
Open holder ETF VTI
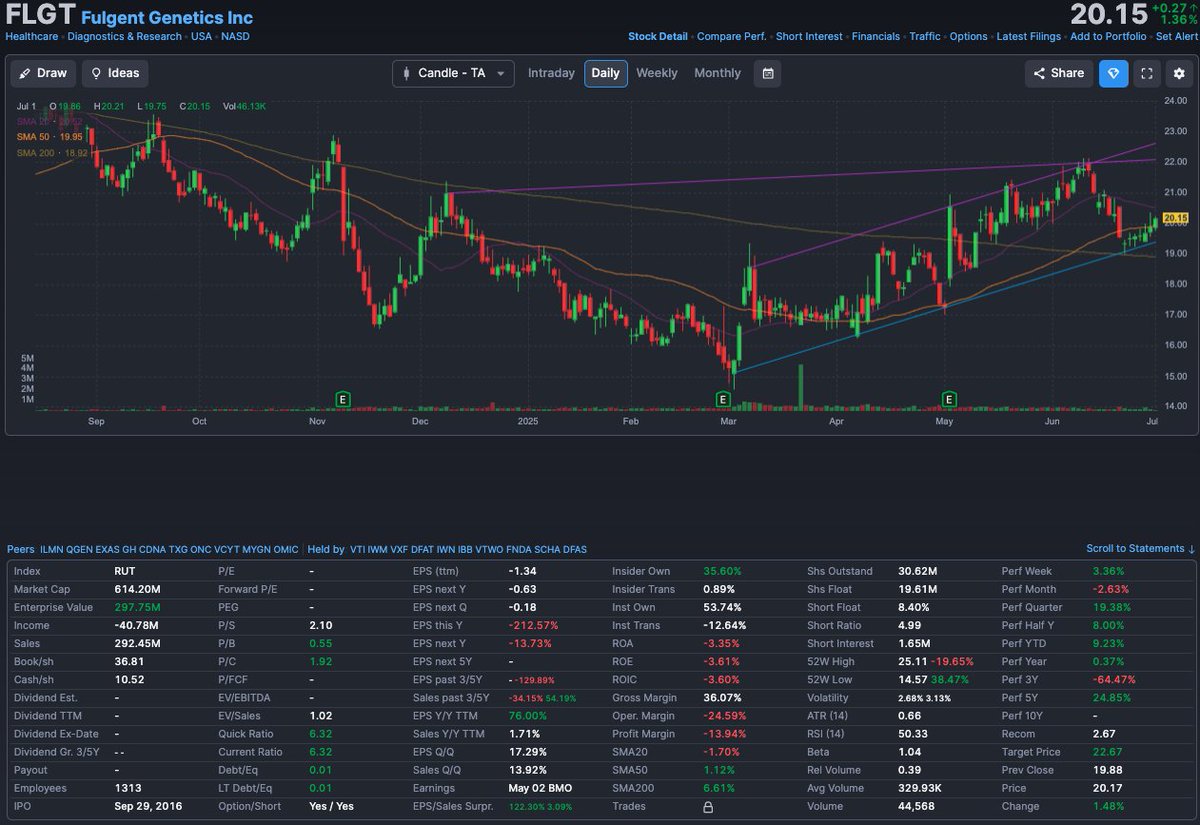click(358, 550)
